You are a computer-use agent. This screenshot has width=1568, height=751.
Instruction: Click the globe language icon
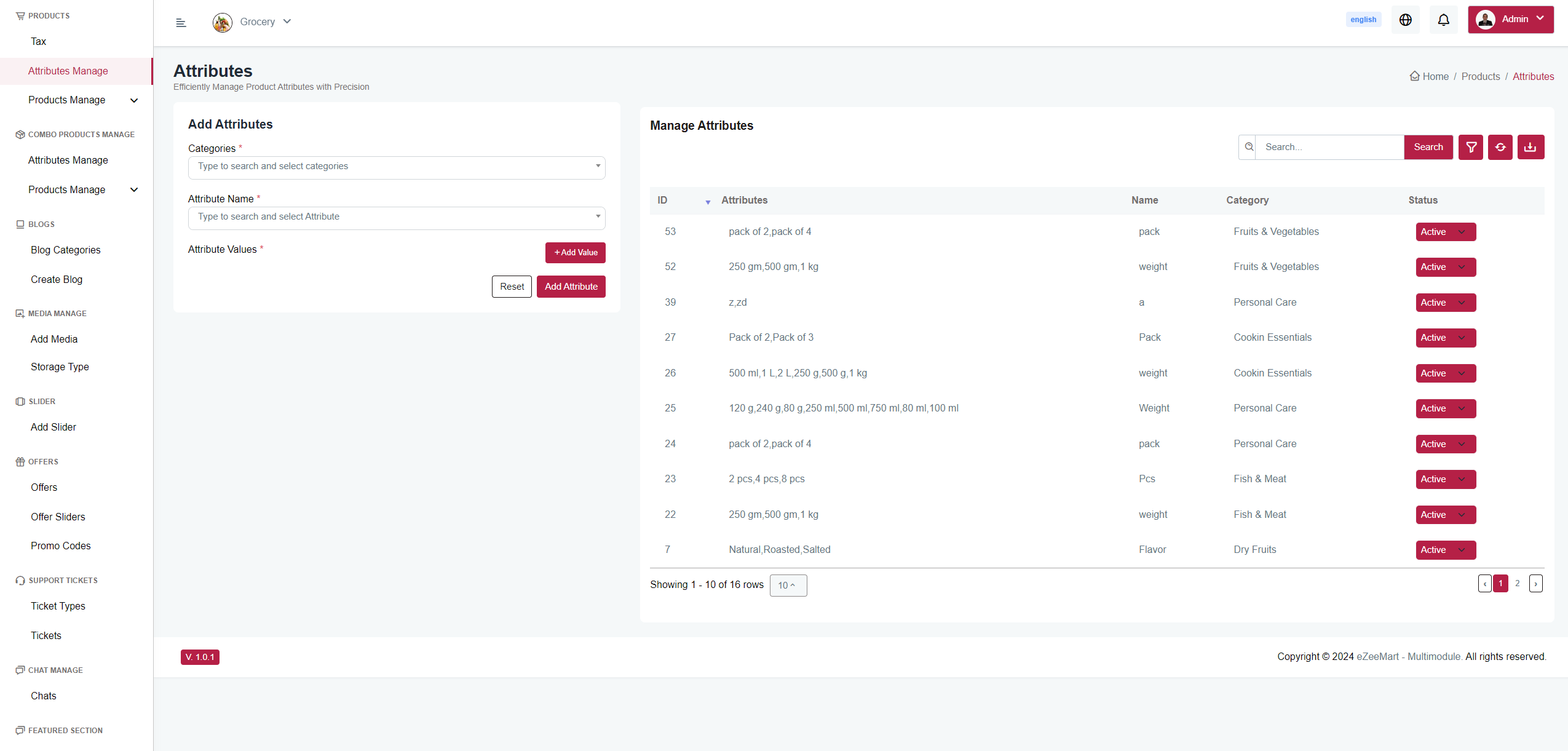click(x=1405, y=20)
